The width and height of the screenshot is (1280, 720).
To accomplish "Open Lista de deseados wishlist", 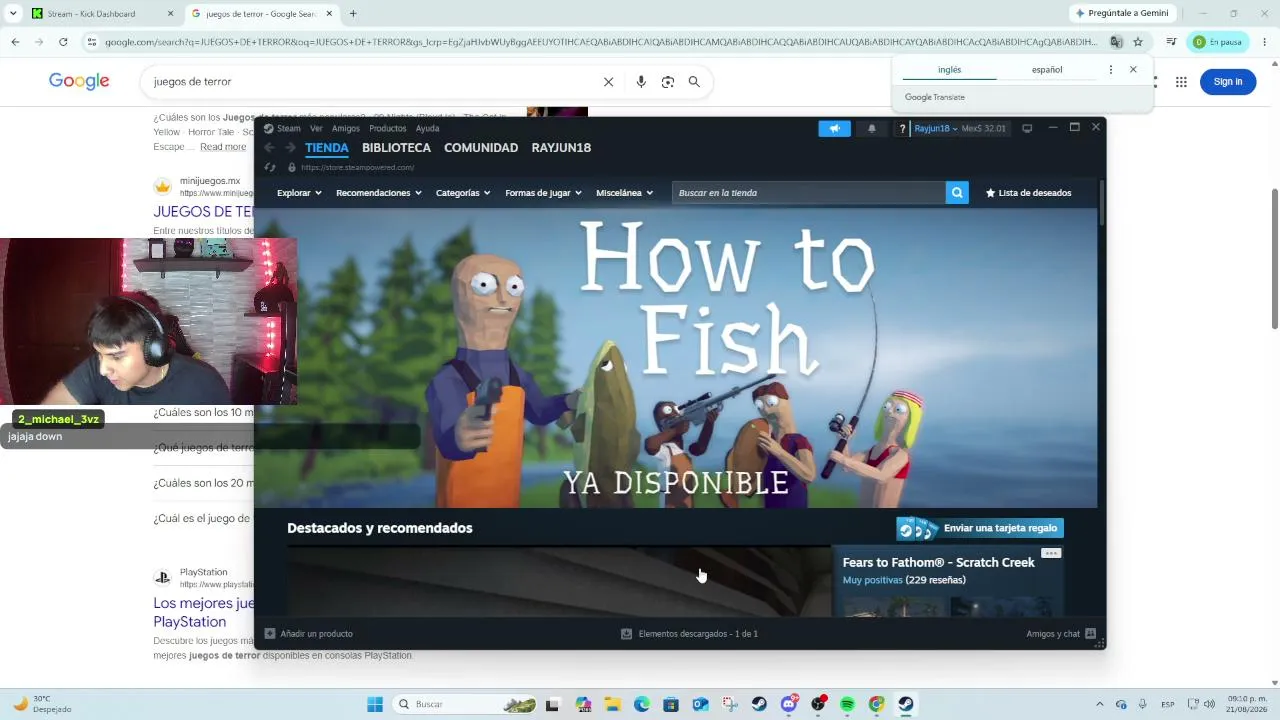I will coord(1028,193).
